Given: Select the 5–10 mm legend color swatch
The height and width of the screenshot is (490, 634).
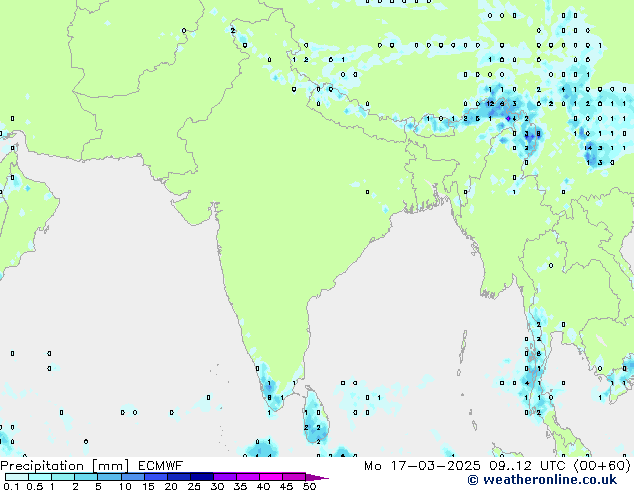Looking at the screenshot, I should (109, 477).
